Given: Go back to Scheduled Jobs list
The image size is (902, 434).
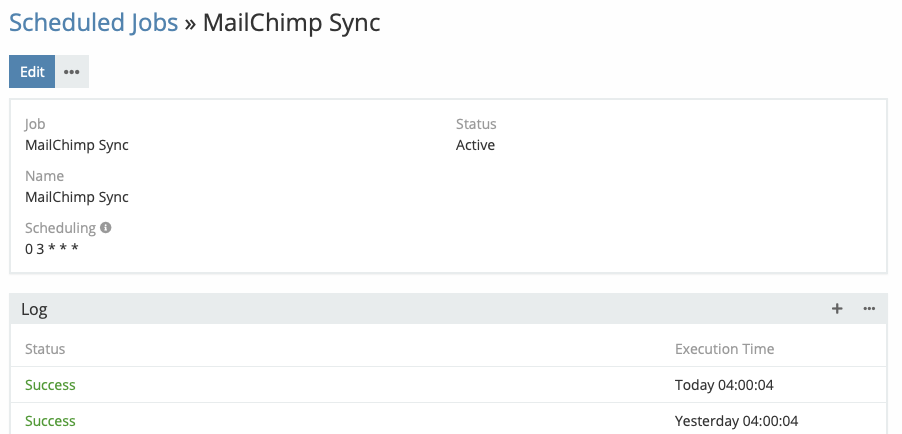Looking at the screenshot, I should coord(94,22).
